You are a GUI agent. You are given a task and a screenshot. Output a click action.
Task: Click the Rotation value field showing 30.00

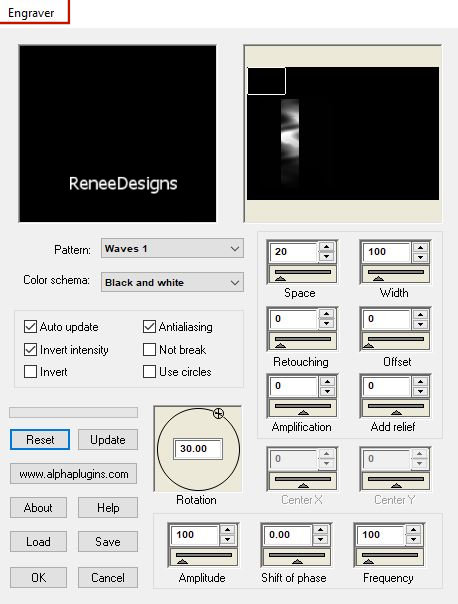198,449
